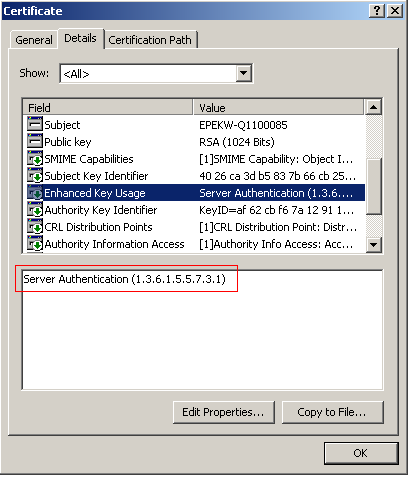Click the Authority Key Identifier extension icon

click(35, 209)
